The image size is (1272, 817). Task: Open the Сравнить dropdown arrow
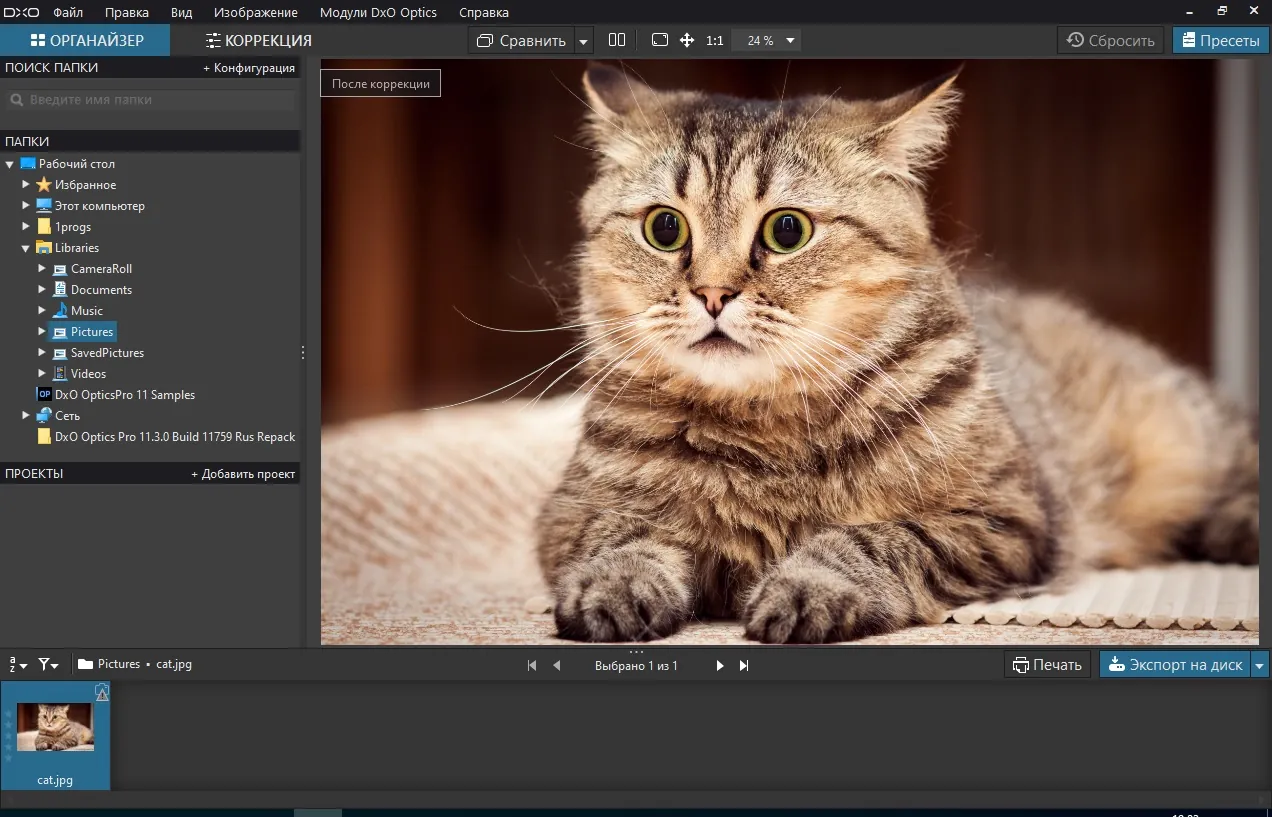[584, 41]
